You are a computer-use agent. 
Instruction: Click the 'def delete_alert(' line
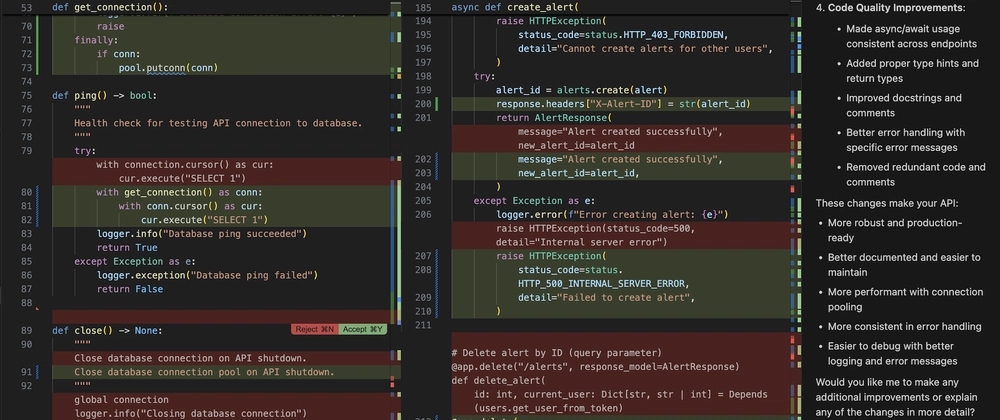(499, 380)
